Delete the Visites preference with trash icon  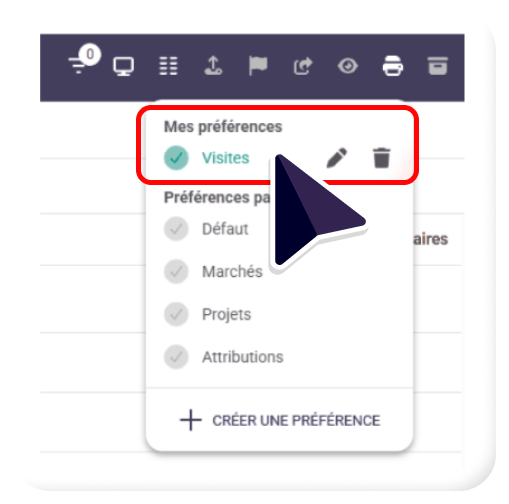click(381, 158)
